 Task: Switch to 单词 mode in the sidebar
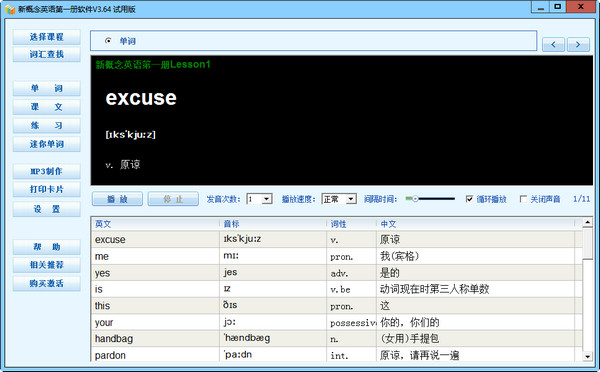47,88
